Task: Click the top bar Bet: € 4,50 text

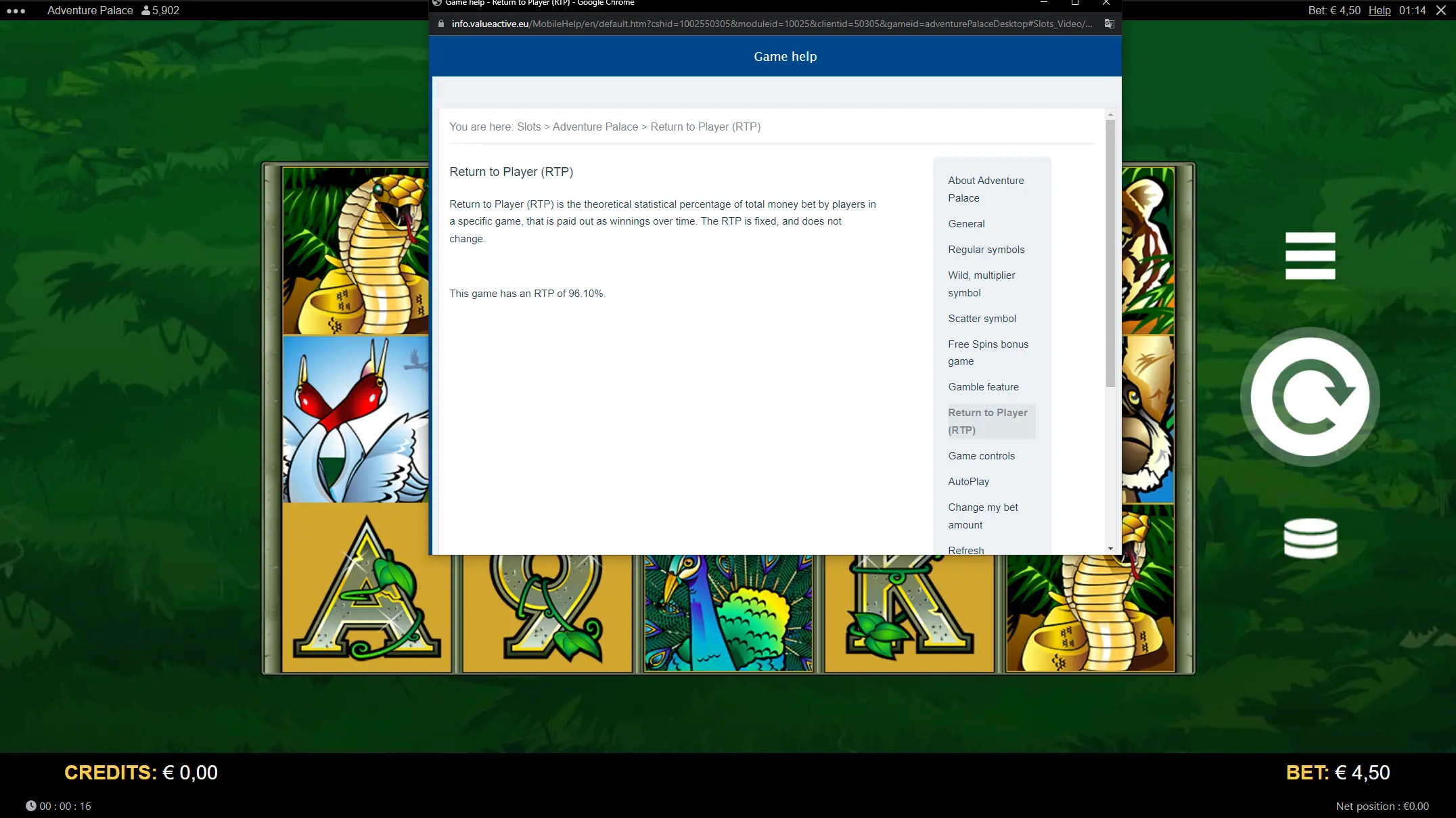Action: pos(1334,10)
